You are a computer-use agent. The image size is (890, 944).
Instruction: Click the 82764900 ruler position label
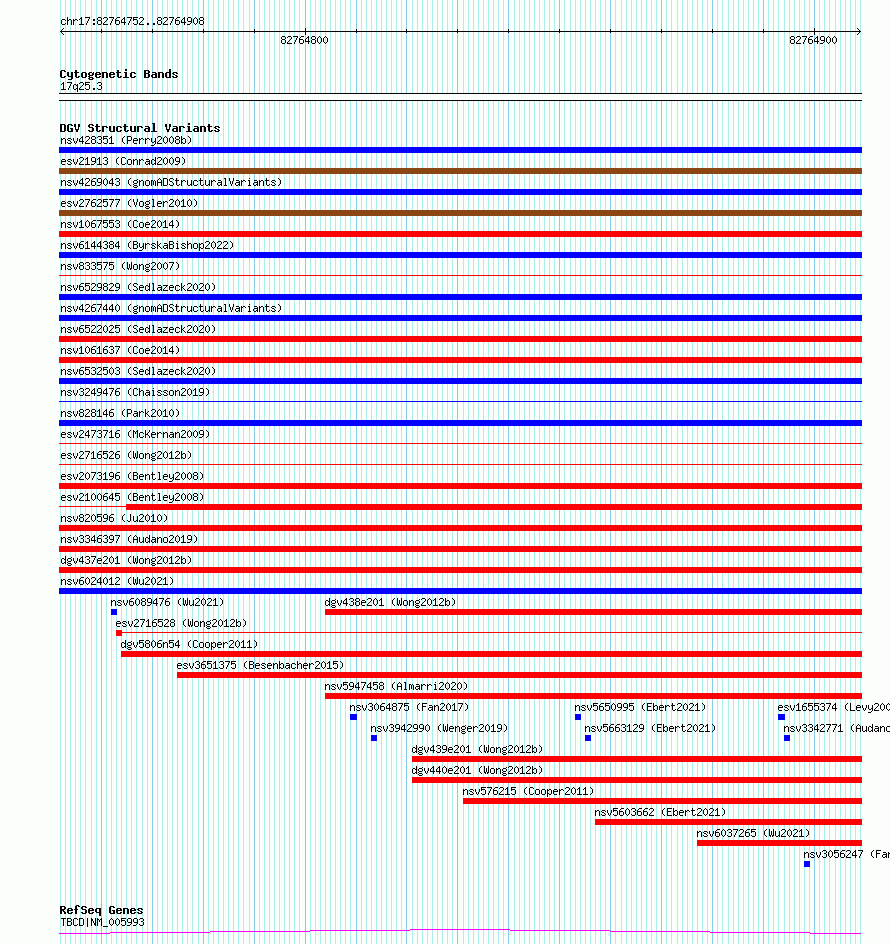click(813, 40)
